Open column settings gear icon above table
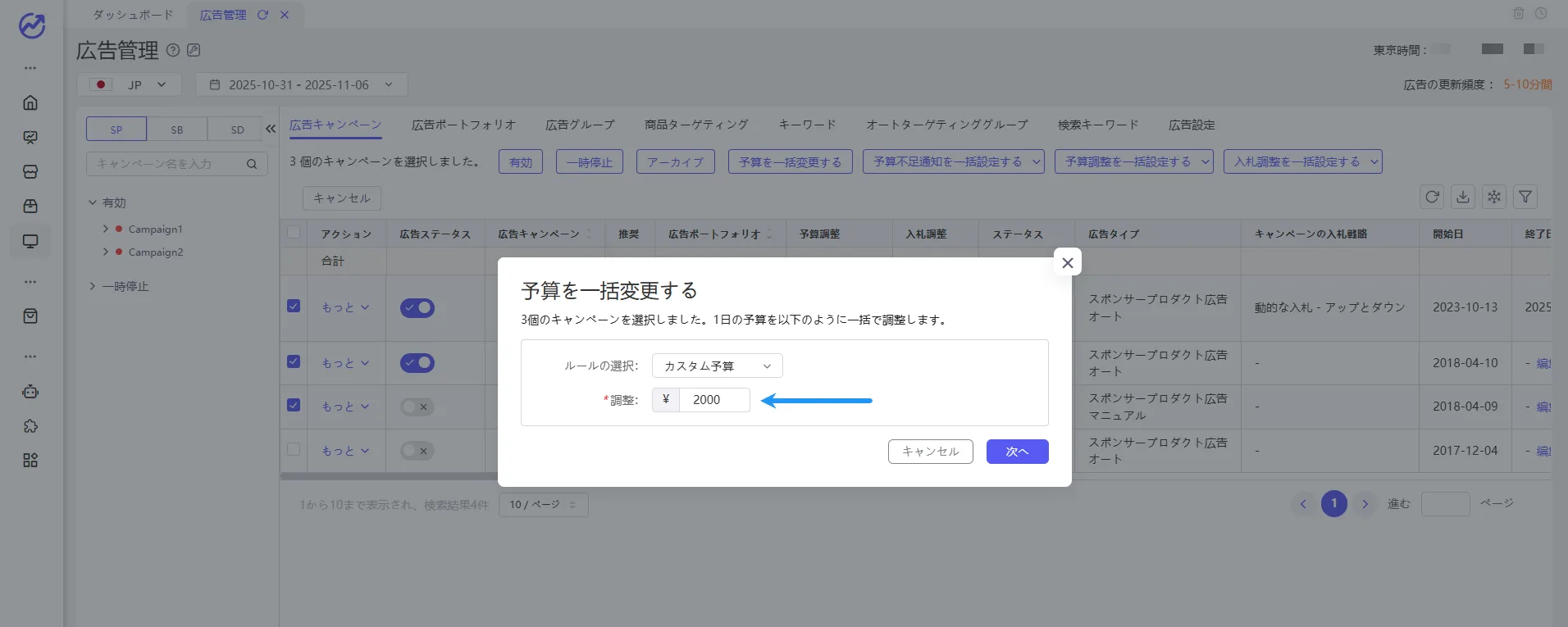 (x=1494, y=197)
